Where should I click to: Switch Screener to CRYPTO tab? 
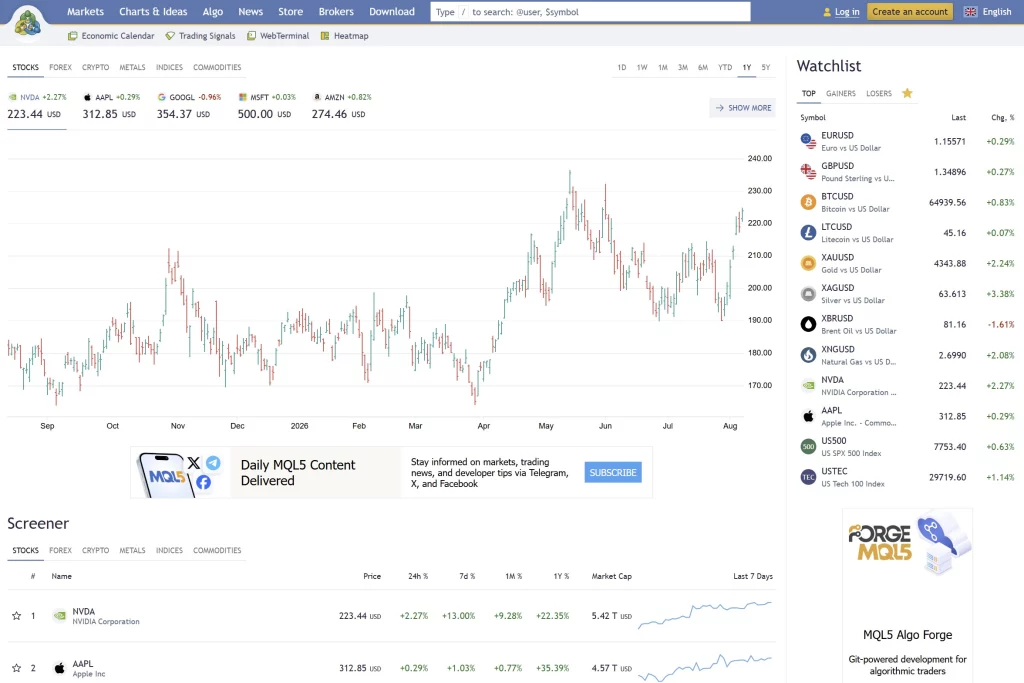[x=95, y=550]
